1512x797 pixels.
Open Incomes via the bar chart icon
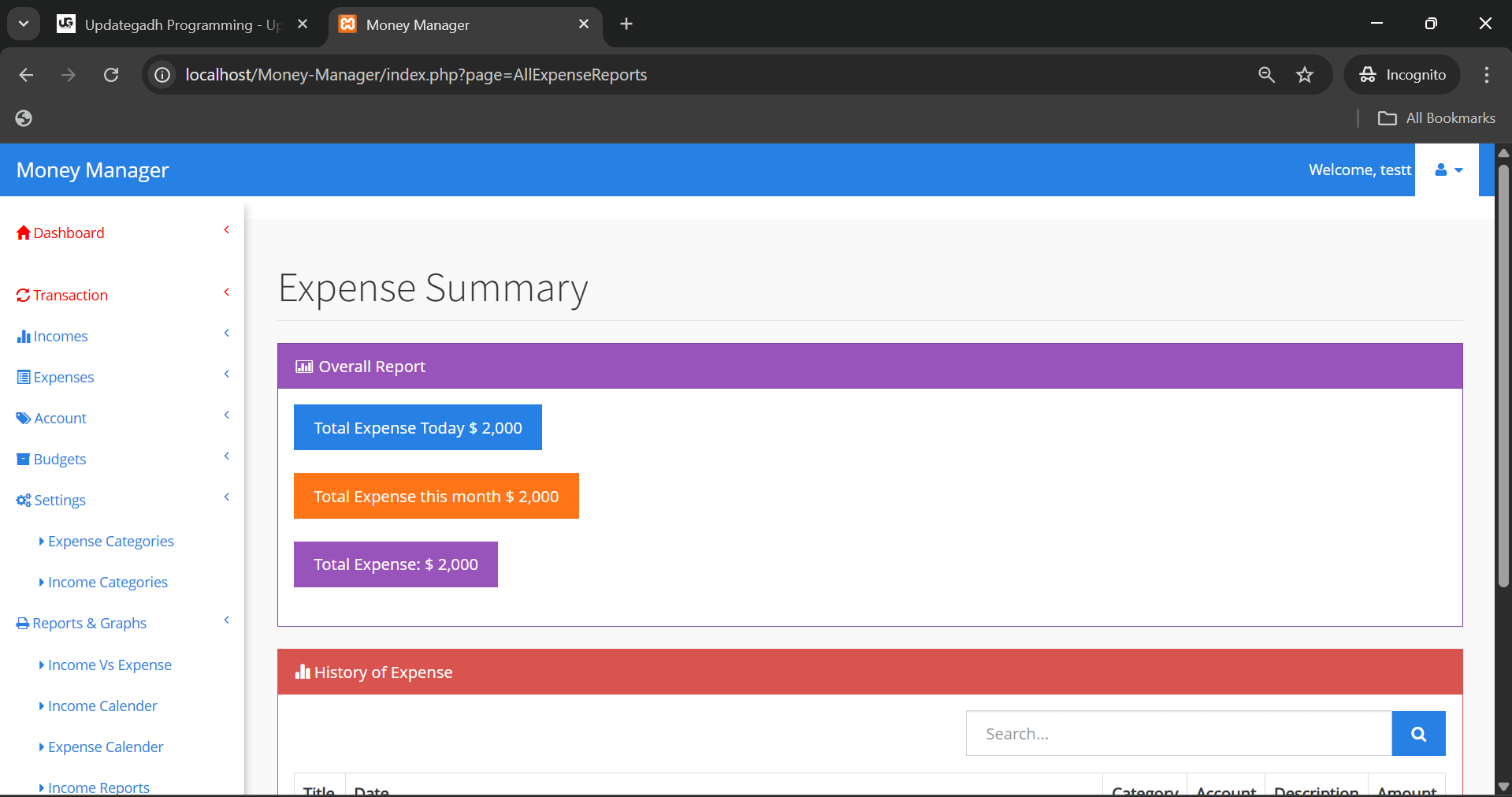point(24,336)
